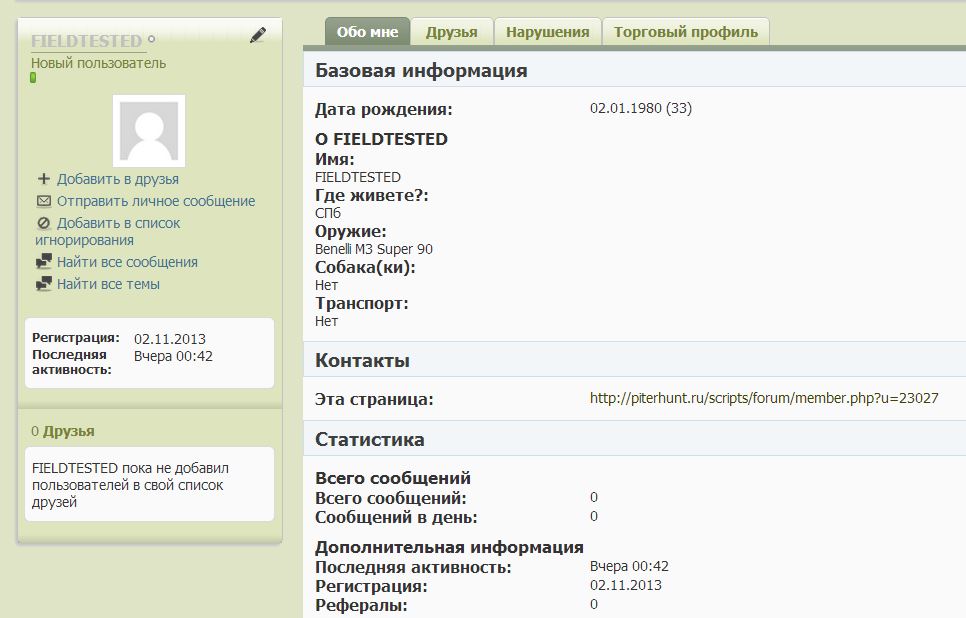Click the offline status circle beside FIELDTESTED
Image resolution: width=966 pixels, height=618 pixels.
[x=152, y=40]
